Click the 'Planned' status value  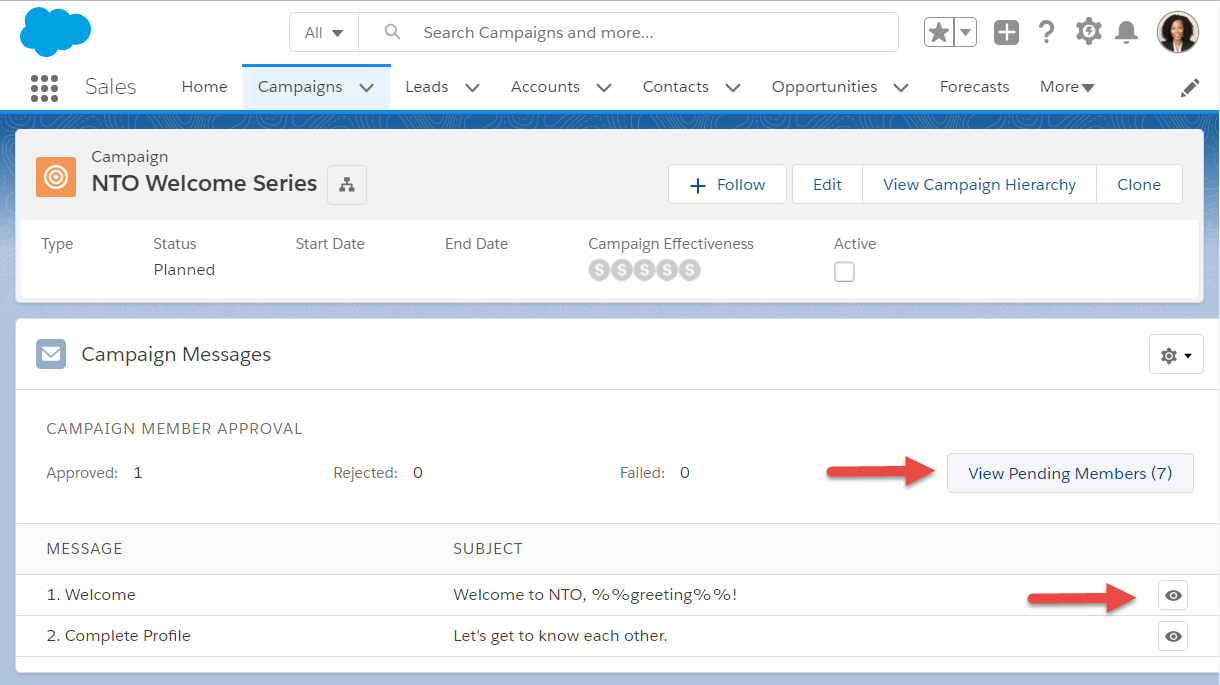tap(184, 270)
